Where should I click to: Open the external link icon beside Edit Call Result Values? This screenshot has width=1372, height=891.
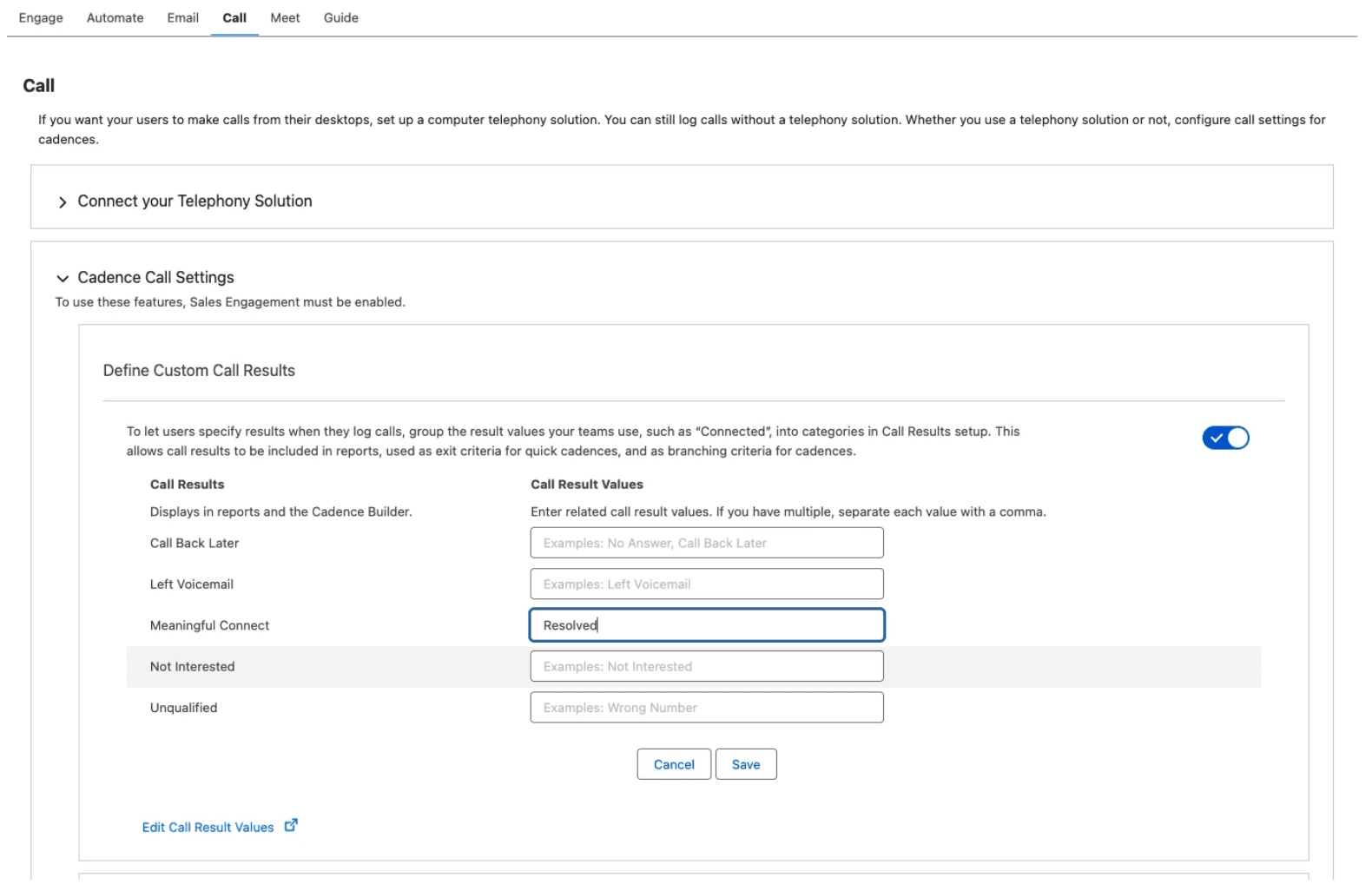pos(291,826)
